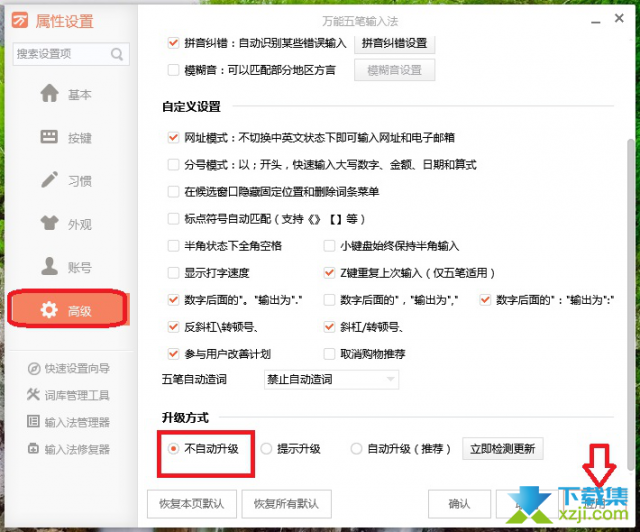The height and width of the screenshot is (532, 640).
Task: Minimize the settings window
Action: pos(596,22)
